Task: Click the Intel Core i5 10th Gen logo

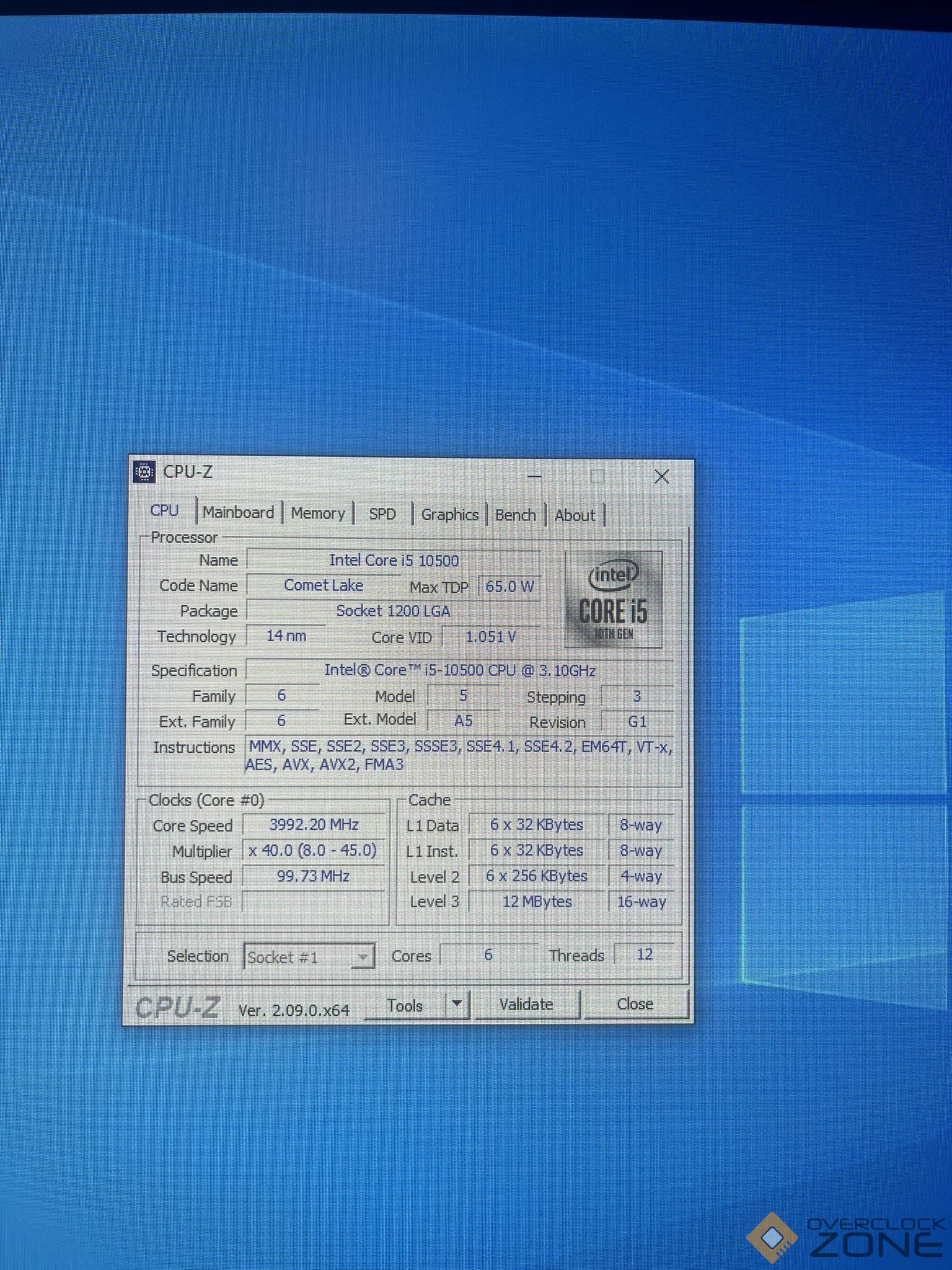Action: pos(613,599)
